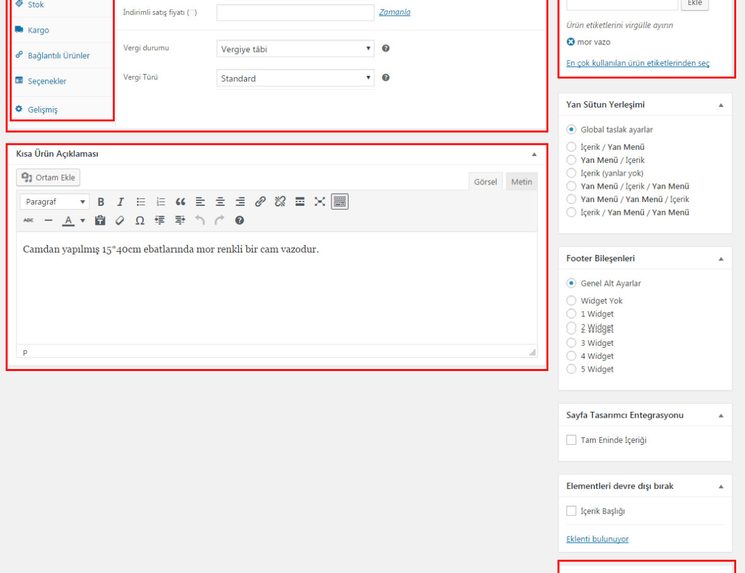Select İçerik / Yan Menü layout
Image resolution: width=745 pixels, height=573 pixels.
[x=571, y=146]
